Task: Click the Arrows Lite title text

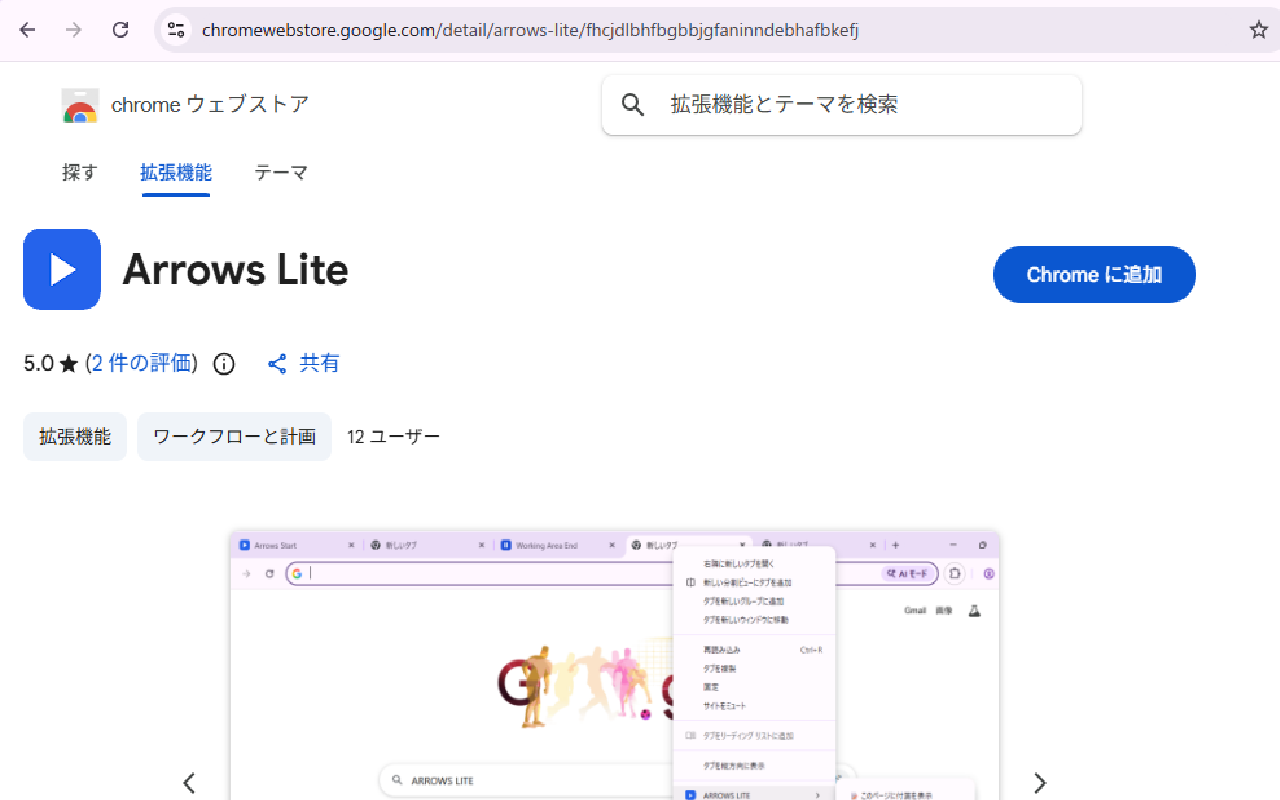Action: click(235, 270)
